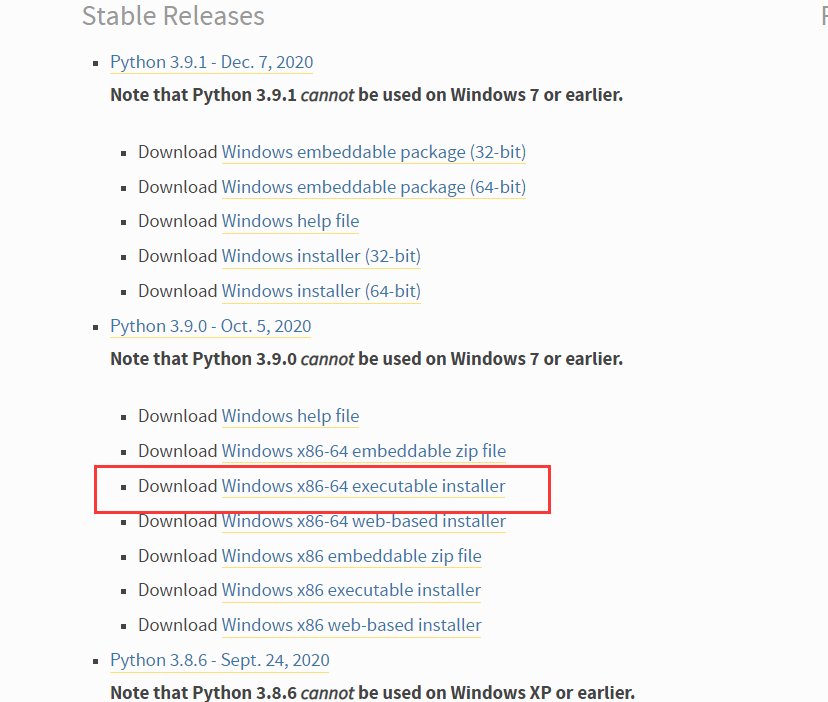Viewport: 828px width, 702px height.
Task: Download Windows x86 executable installer
Action: 351,590
